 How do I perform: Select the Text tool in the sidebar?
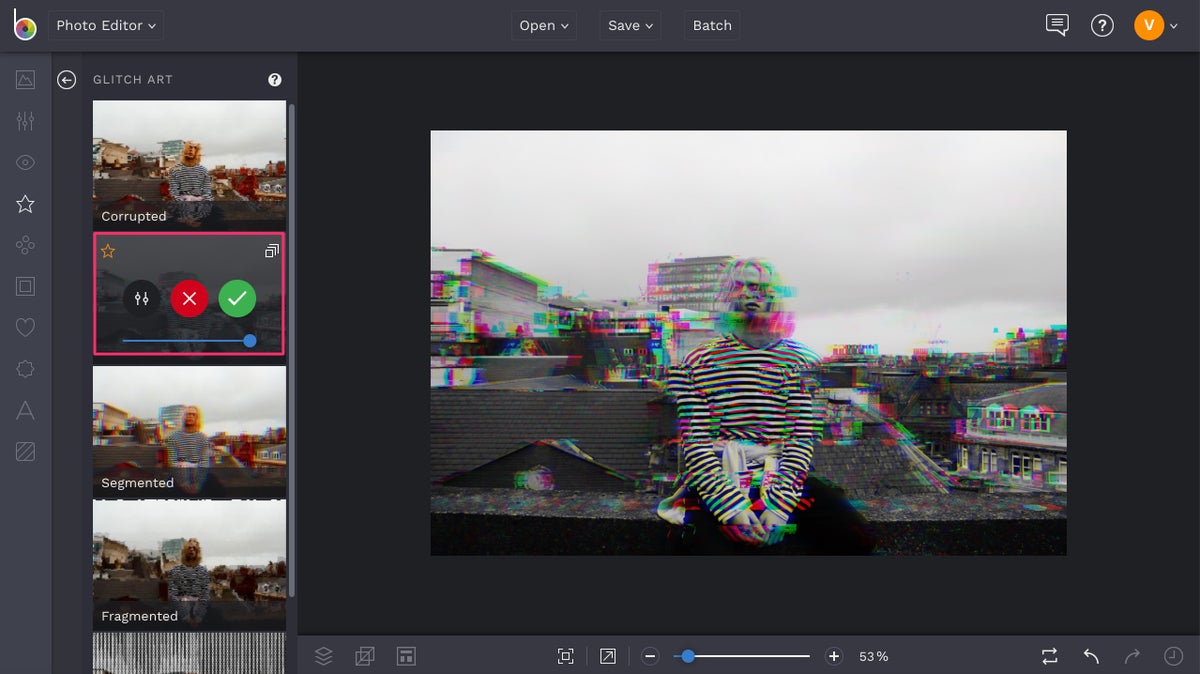25,410
